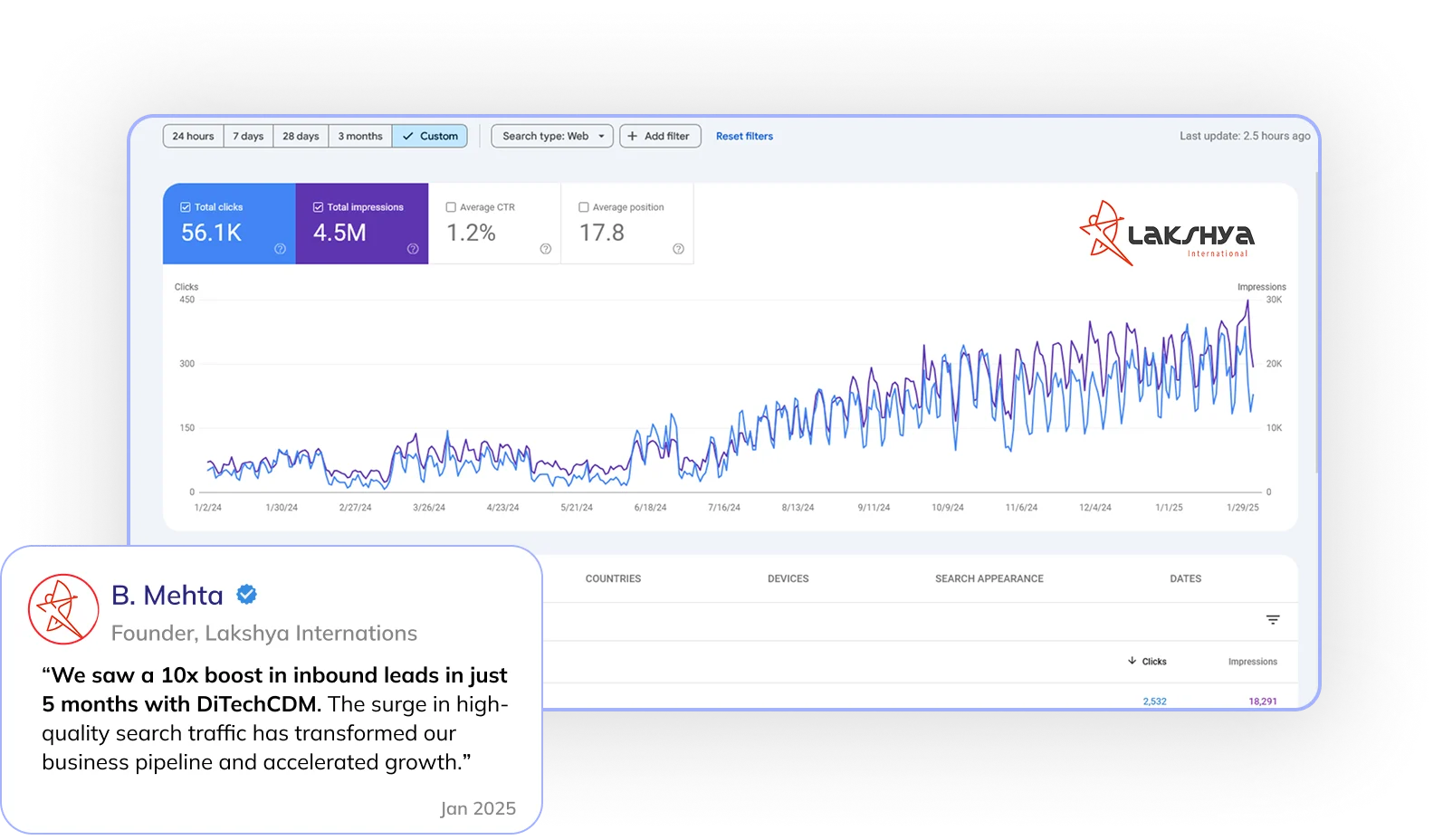This screenshot has width=1443, height=840.
Task: Switch to the Countries tab
Action: click(x=613, y=578)
